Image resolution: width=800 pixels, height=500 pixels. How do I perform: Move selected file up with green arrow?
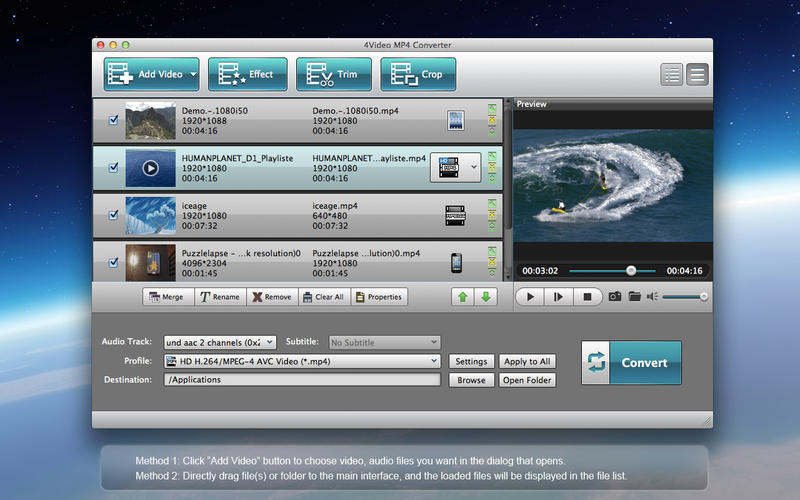[464, 296]
